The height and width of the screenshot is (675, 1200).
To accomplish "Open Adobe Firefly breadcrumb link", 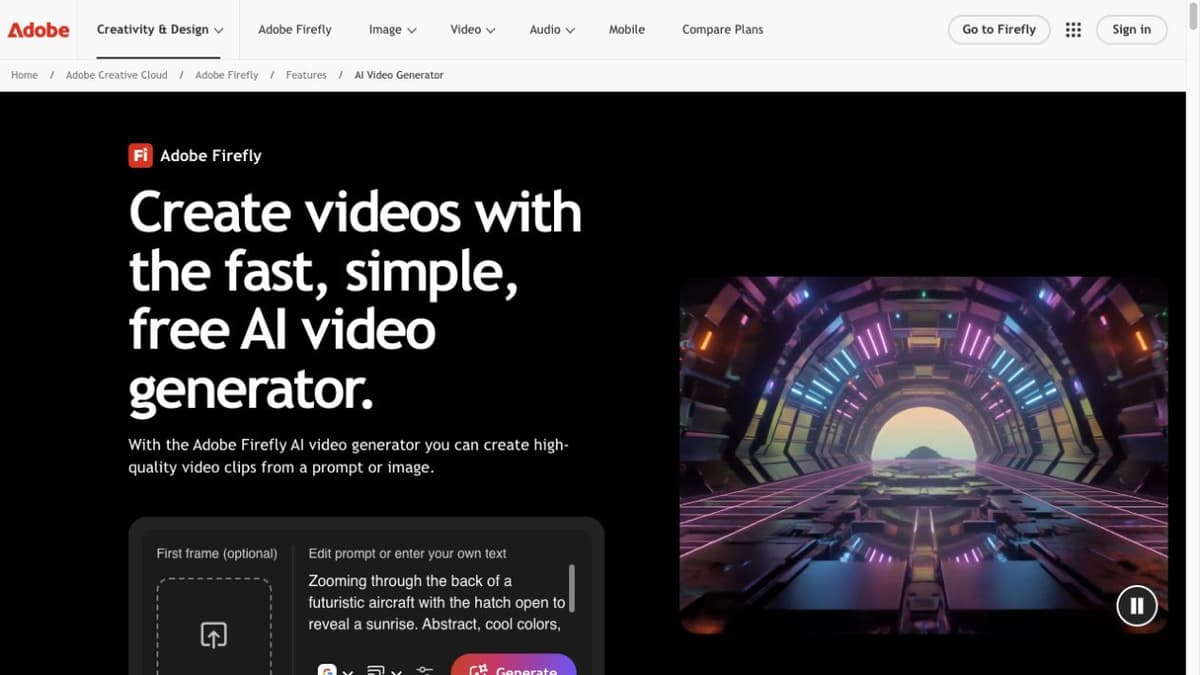I will click(x=227, y=75).
